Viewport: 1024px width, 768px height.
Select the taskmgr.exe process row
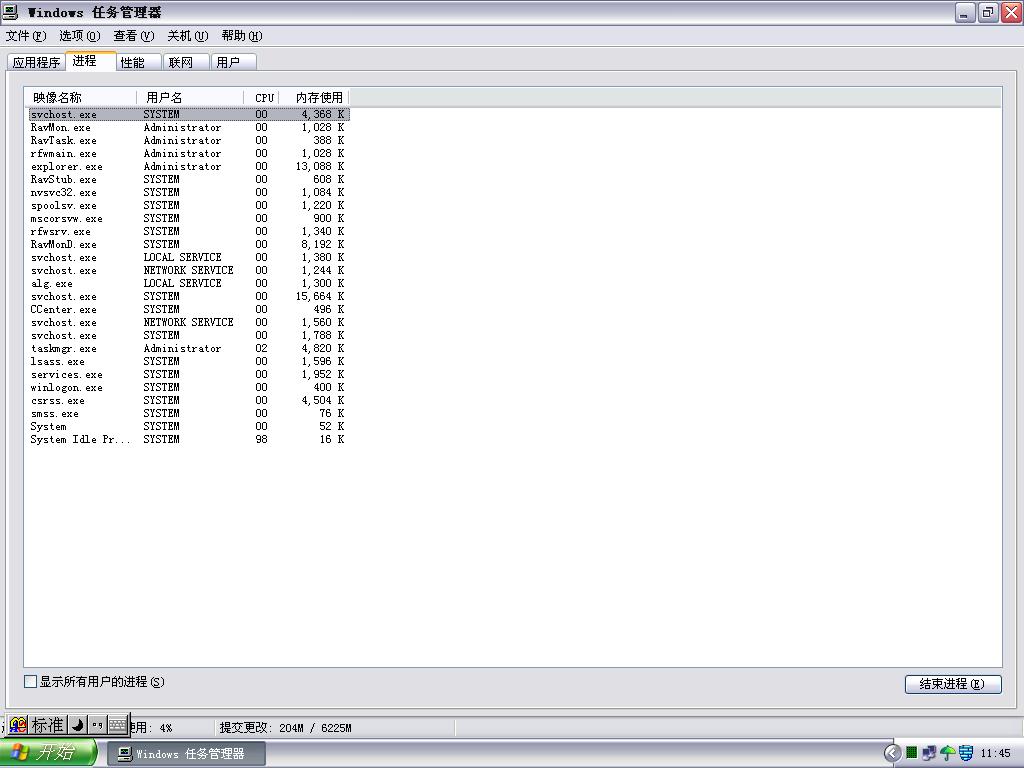coord(188,349)
